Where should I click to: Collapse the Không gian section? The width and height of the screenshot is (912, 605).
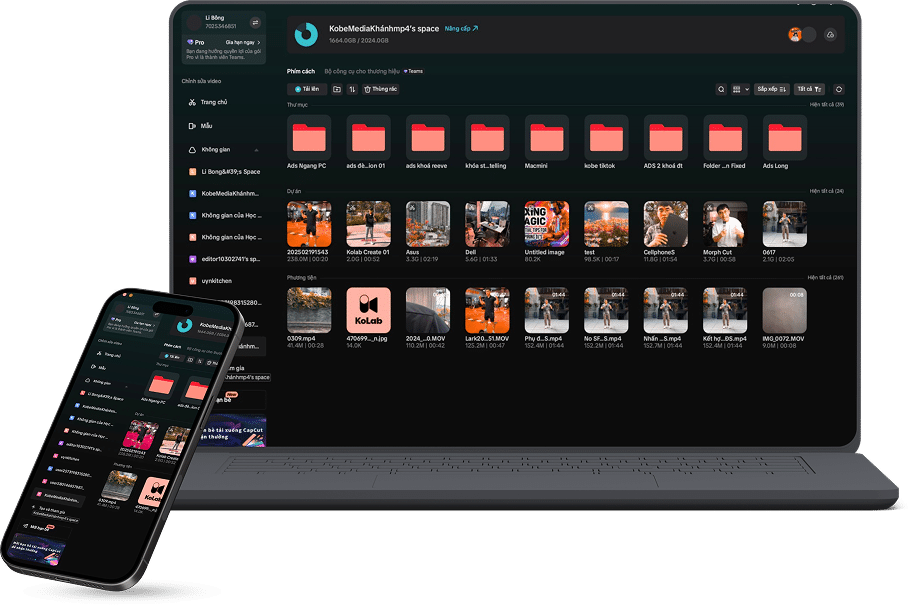pos(257,149)
